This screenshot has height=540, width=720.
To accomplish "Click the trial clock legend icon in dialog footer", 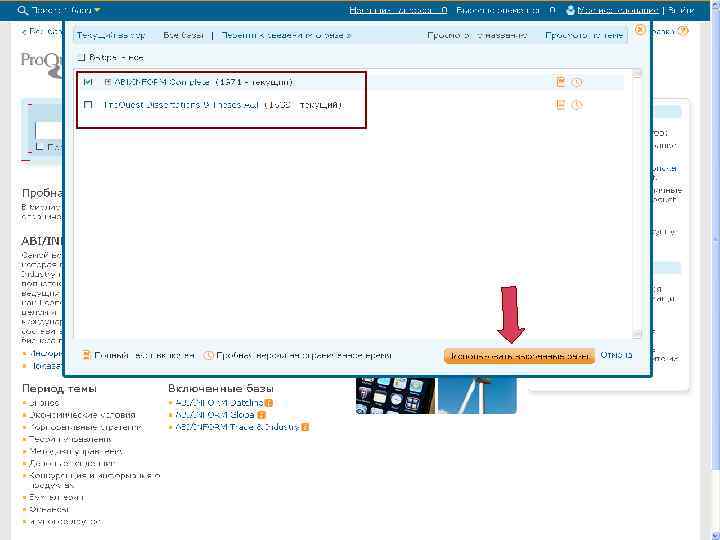I will point(208,355).
